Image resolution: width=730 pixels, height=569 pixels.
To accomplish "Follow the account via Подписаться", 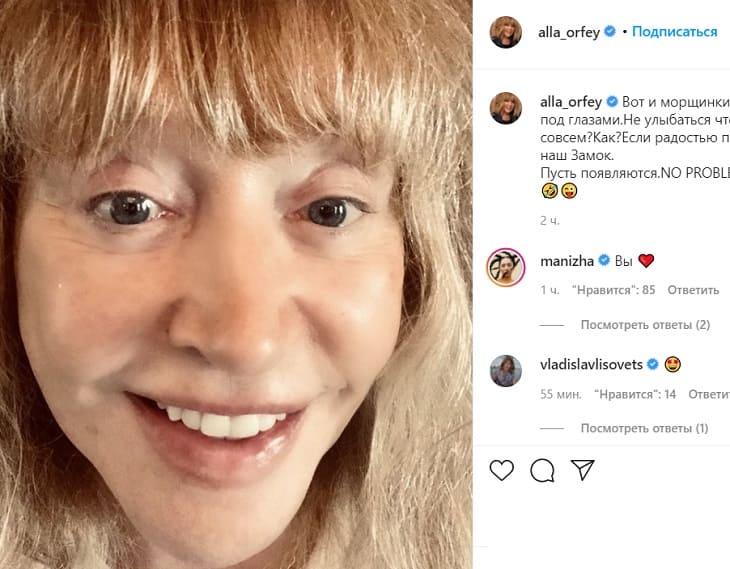I will [x=674, y=32].
